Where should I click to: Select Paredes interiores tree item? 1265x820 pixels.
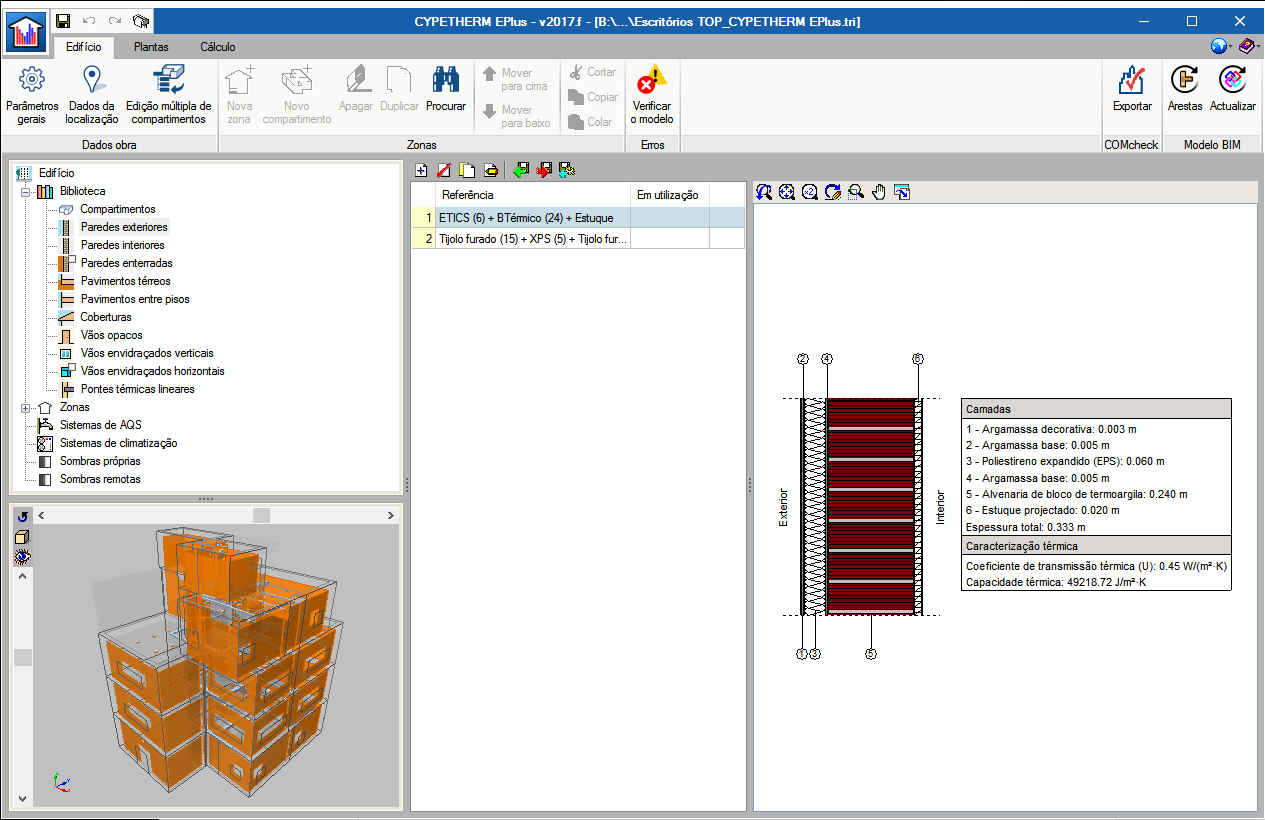coord(122,245)
